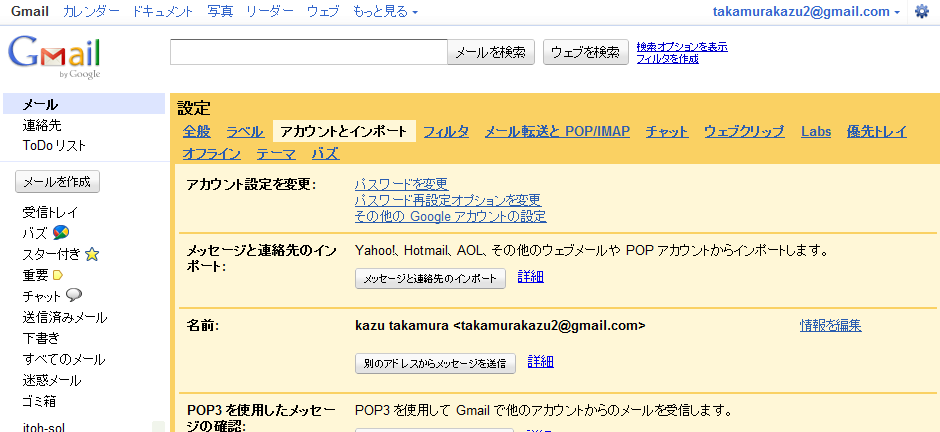Open the 検索オプションを表示 link
This screenshot has height=432, width=940.
point(682,47)
